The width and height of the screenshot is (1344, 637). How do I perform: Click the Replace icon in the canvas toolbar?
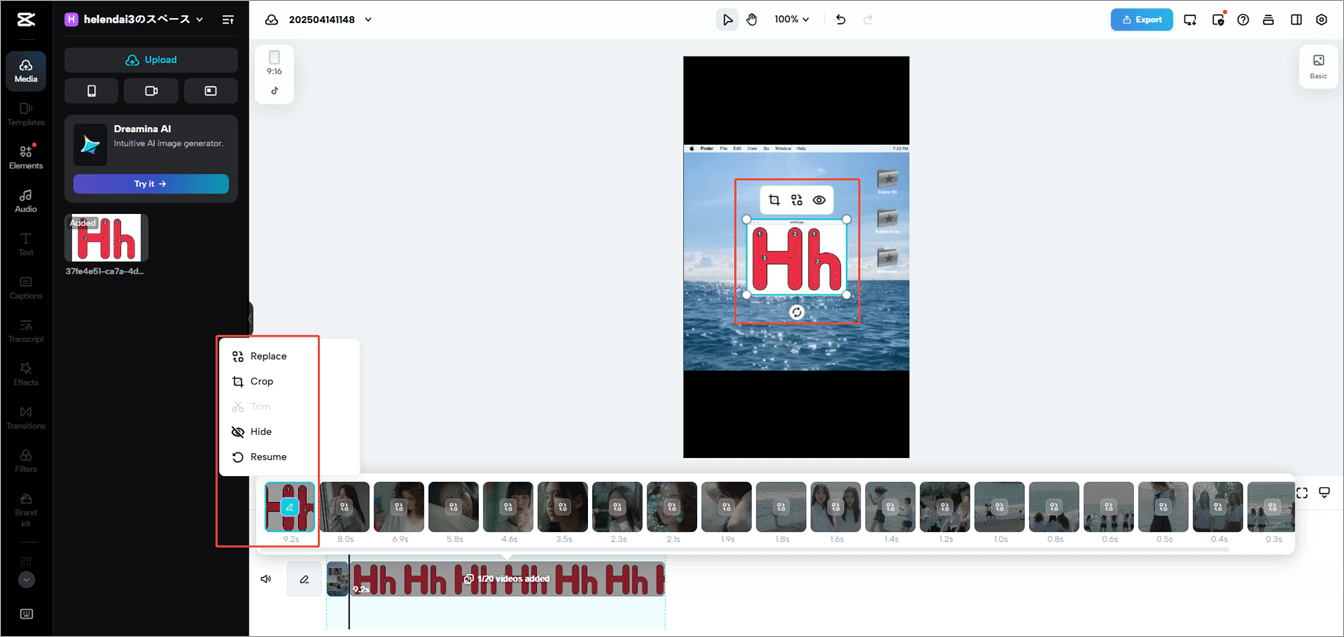coord(797,199)
